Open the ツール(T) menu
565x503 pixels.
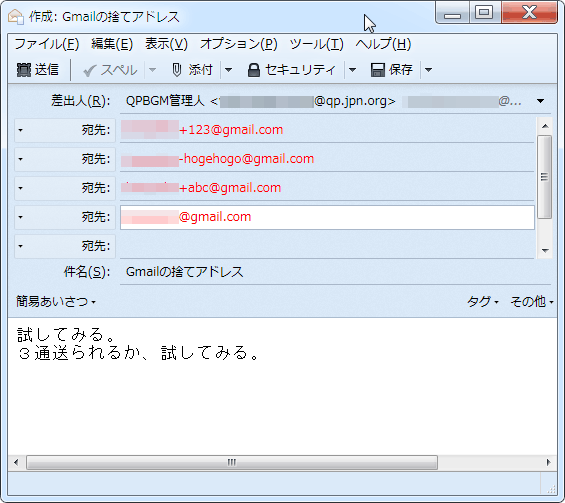point(316,44)
